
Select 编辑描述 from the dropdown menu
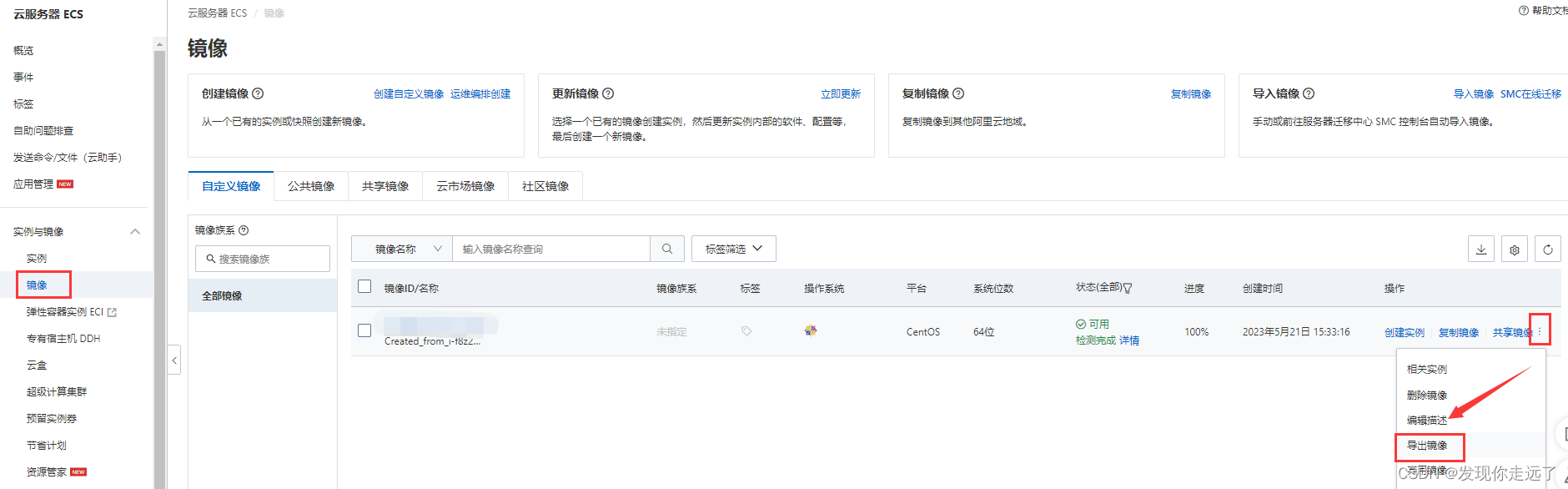tap(1427, 420)
